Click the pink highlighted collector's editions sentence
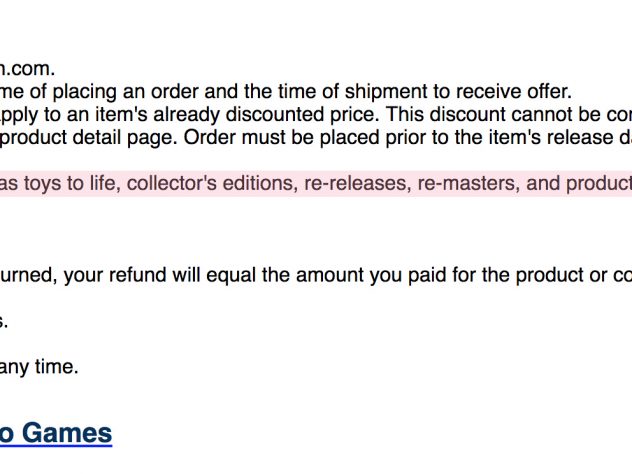The image size is (632, 474). [x=316, y=183]
